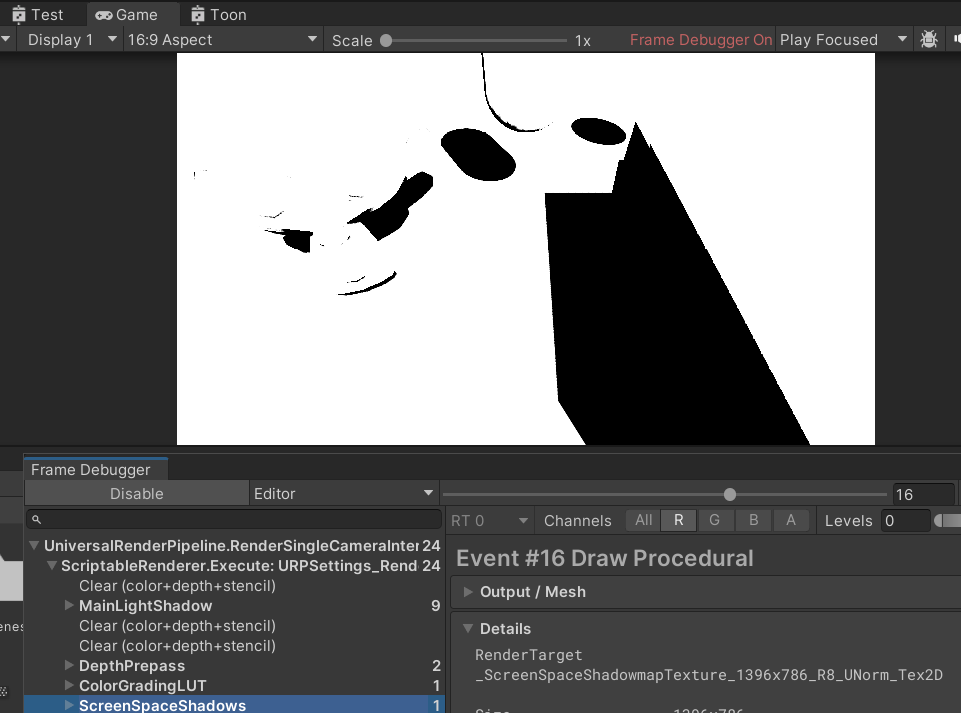Click the bug icon in the Game view toolbar
The image size is (961, 713).
click(x=928, y=38)
